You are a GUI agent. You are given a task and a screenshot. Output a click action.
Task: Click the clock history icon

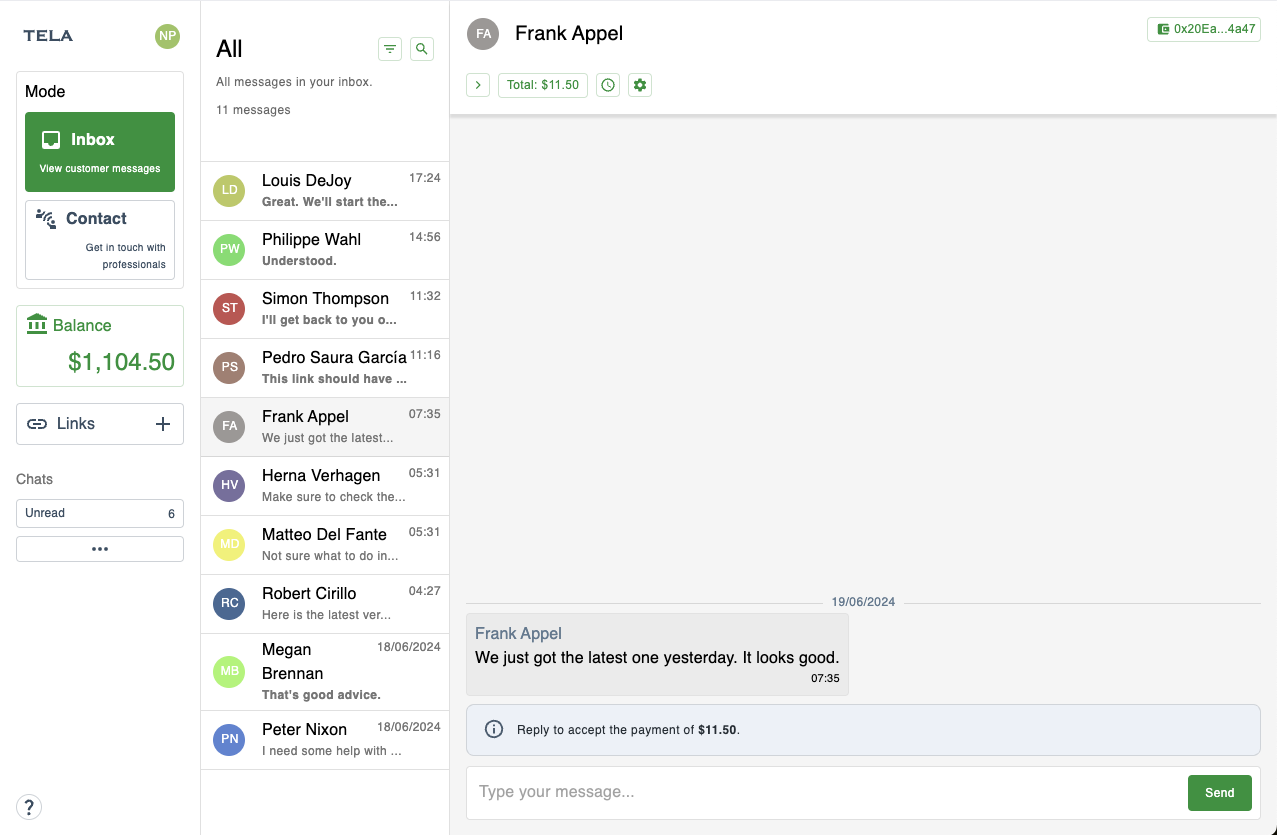click(608, 85)
